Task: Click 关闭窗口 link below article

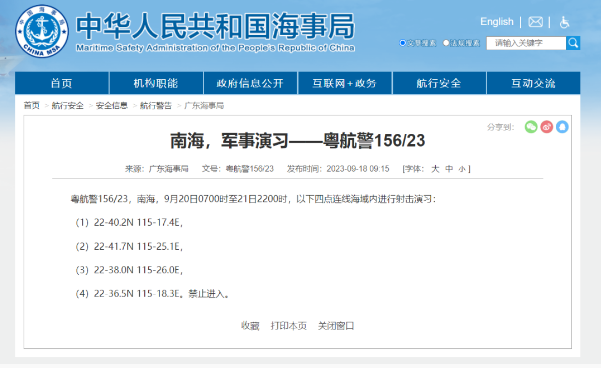Action: point(336,326)
